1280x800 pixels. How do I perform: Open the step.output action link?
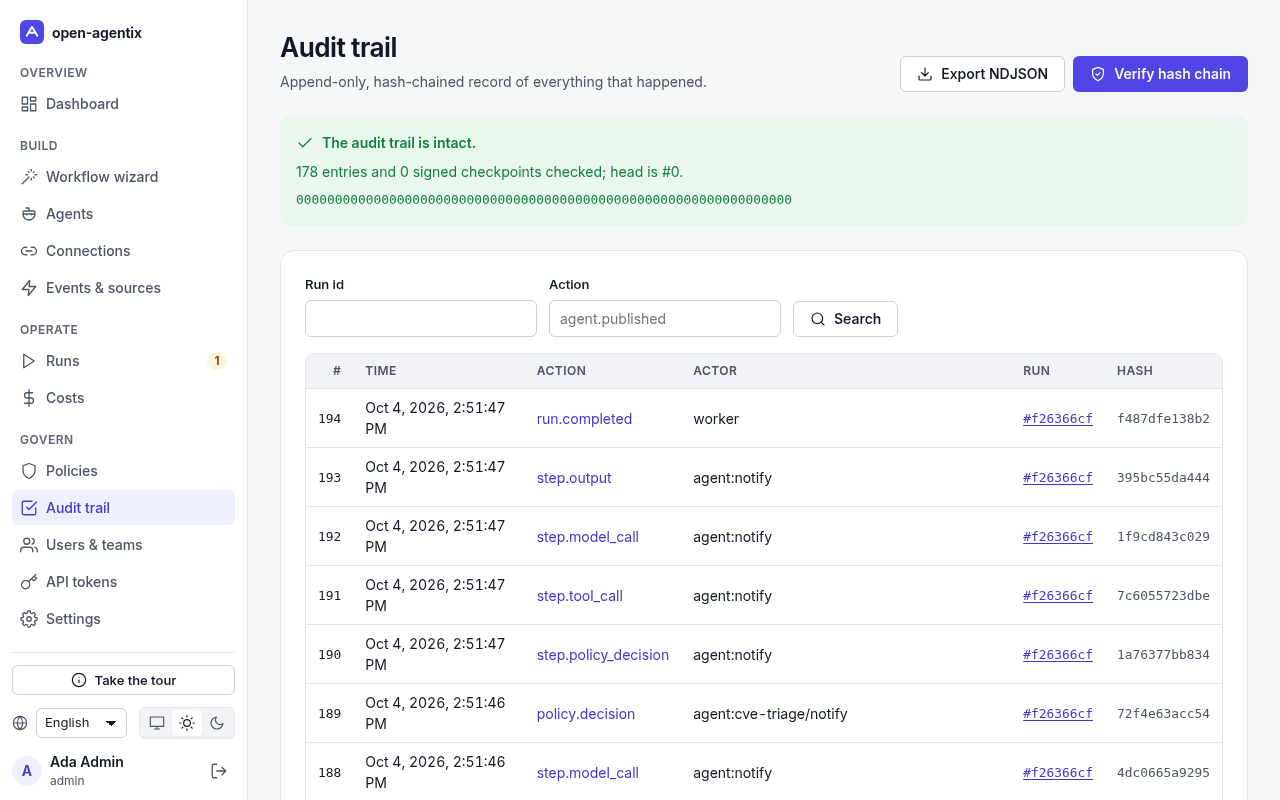pos(574,478)
